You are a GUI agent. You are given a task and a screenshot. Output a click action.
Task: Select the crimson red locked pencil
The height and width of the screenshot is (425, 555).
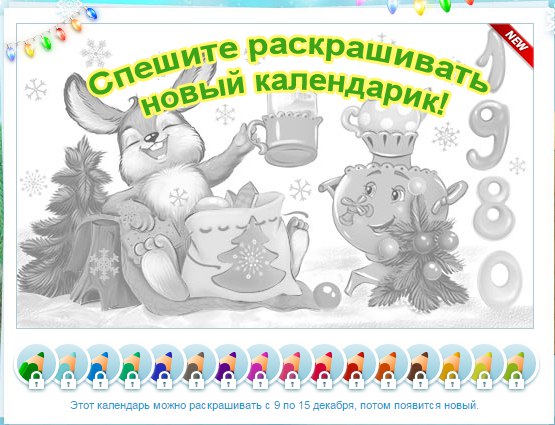point(324,365)
